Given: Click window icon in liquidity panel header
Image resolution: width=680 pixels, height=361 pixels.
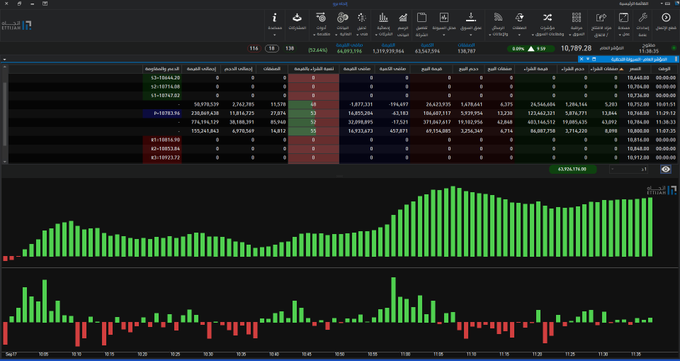Looking at the screenshot, I should [594, 59].
